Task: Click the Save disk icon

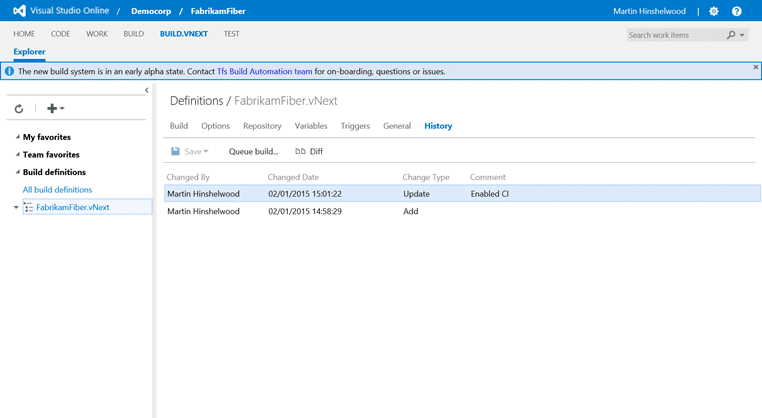Action: tap(175, 151)
